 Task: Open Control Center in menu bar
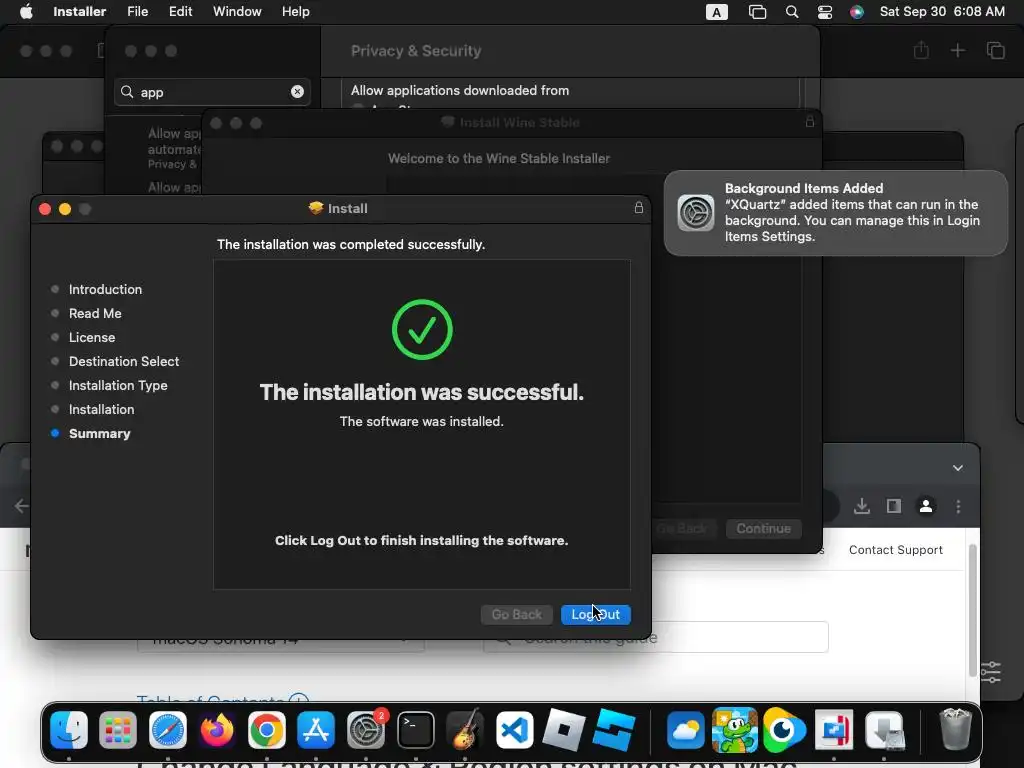point(825,12)
